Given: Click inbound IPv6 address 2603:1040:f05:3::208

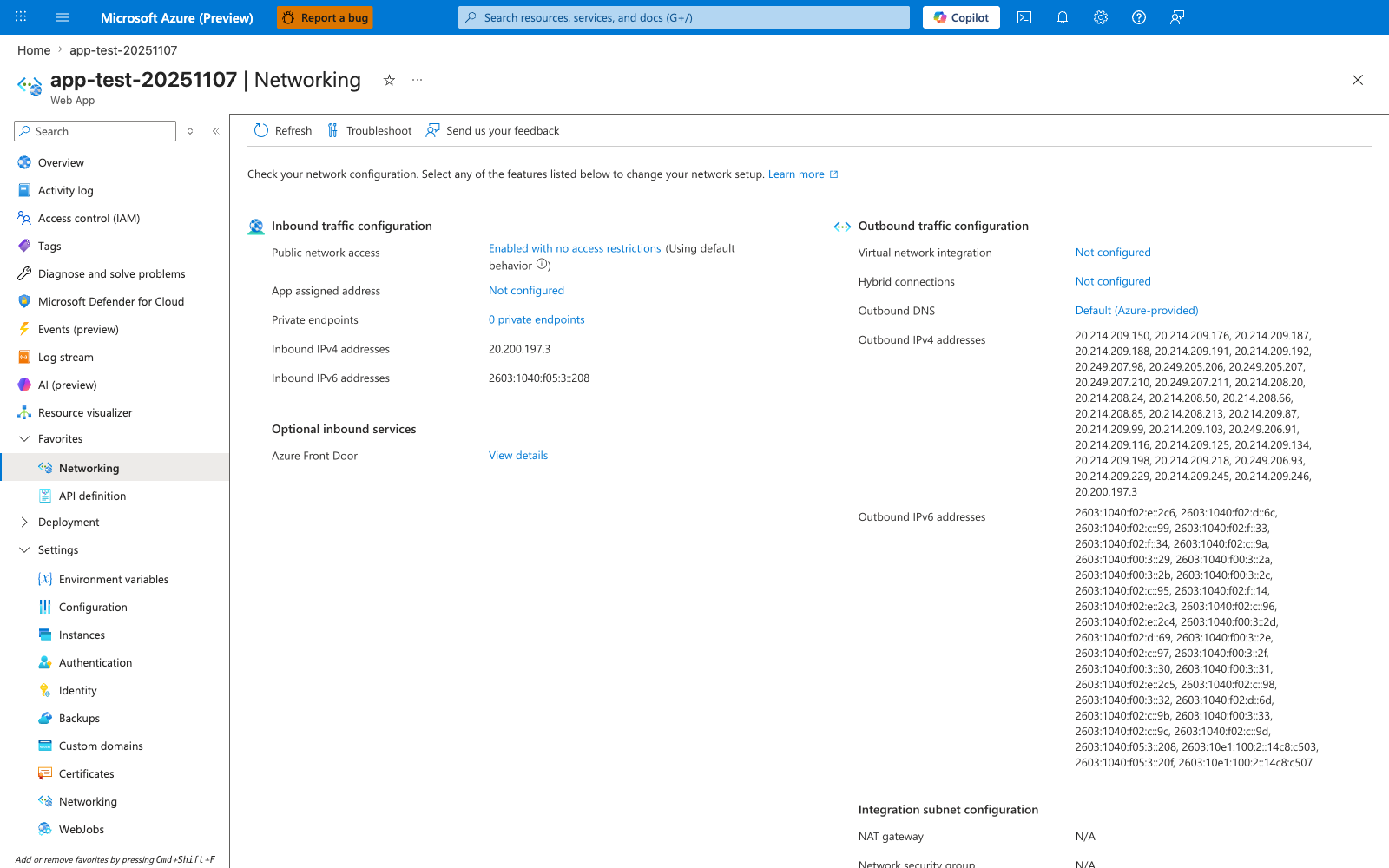Looking at the screenshot, I should pyautogui.click(x=539, y=378).
